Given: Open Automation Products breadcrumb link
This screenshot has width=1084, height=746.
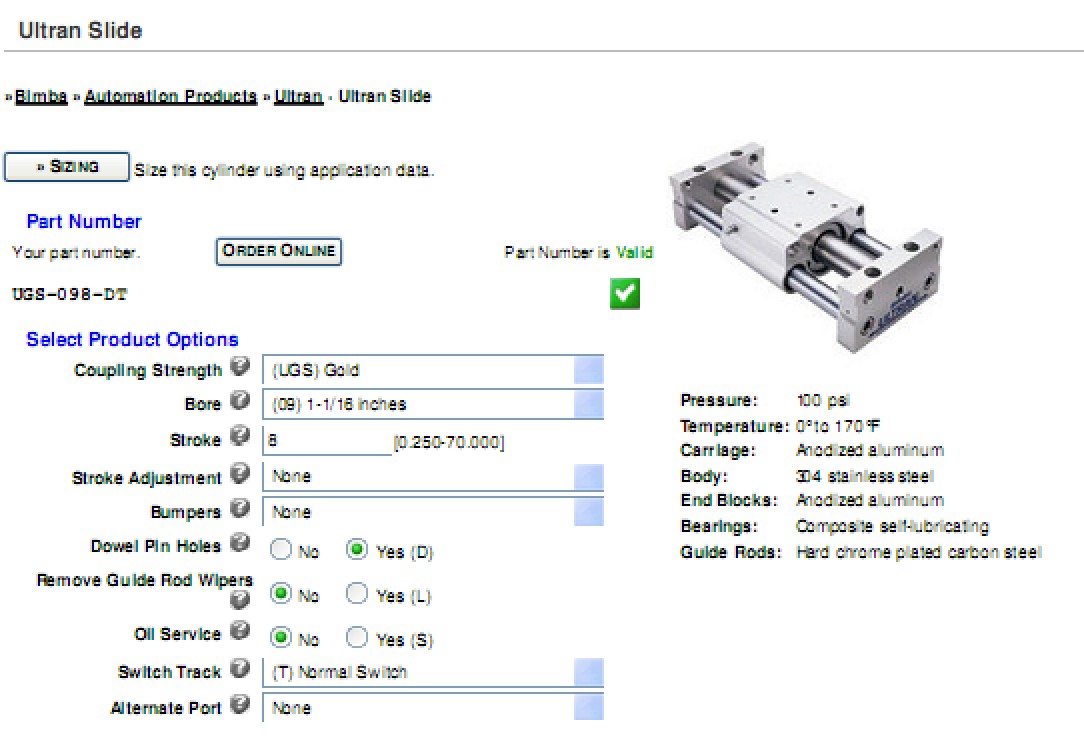Looking at the screenshot, I should click(171, 96).
